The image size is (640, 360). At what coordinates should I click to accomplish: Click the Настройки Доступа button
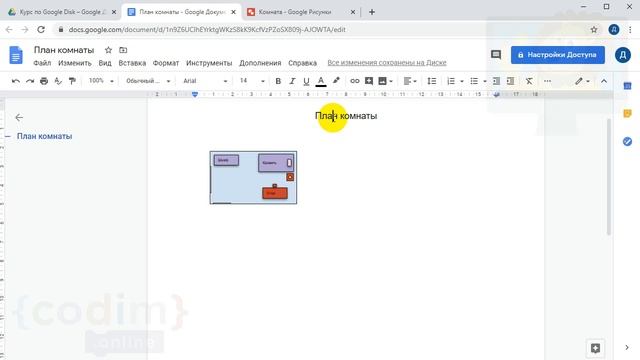[x=558, y=55]
